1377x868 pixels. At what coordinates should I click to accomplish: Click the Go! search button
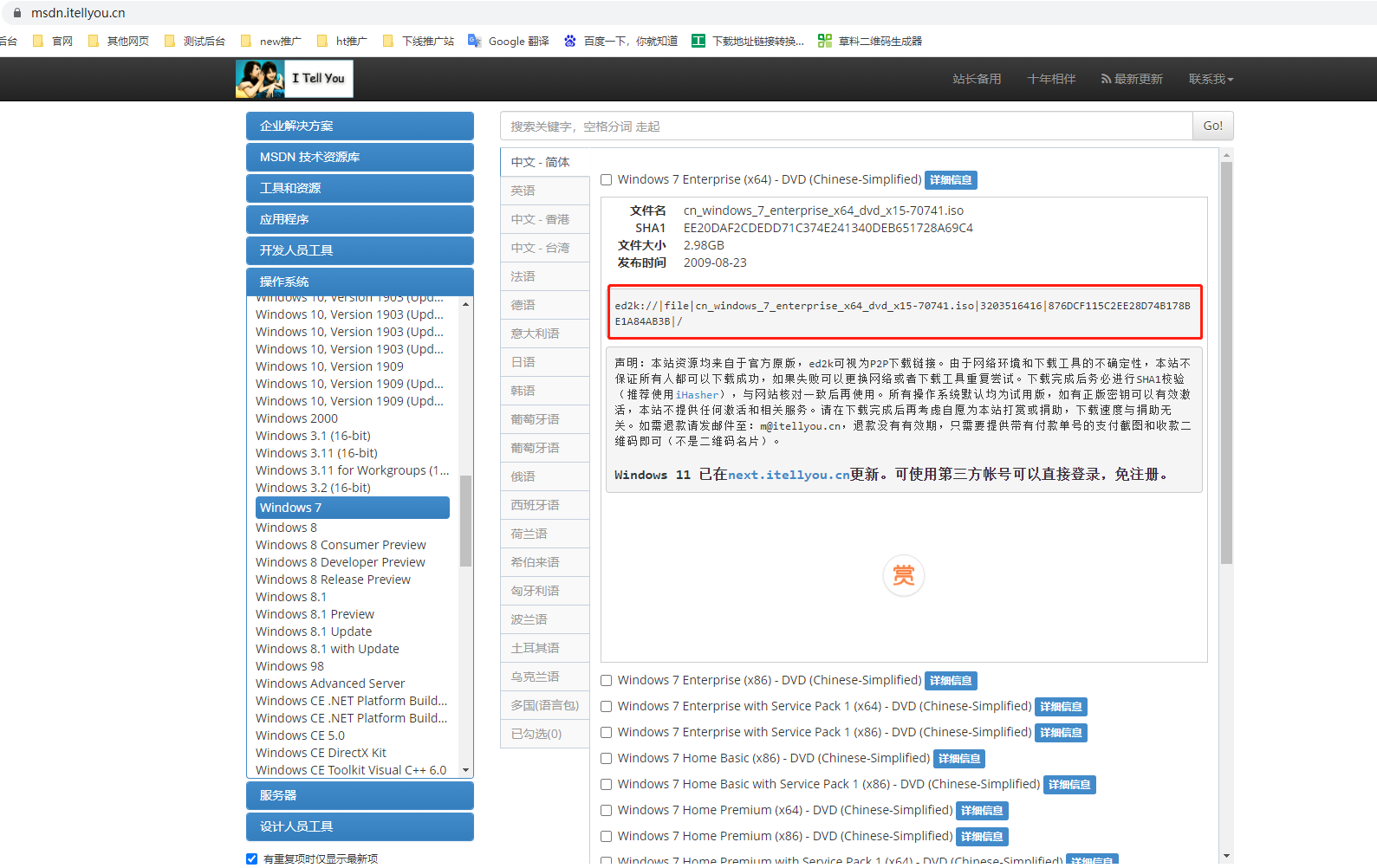tap(1213, 126)
